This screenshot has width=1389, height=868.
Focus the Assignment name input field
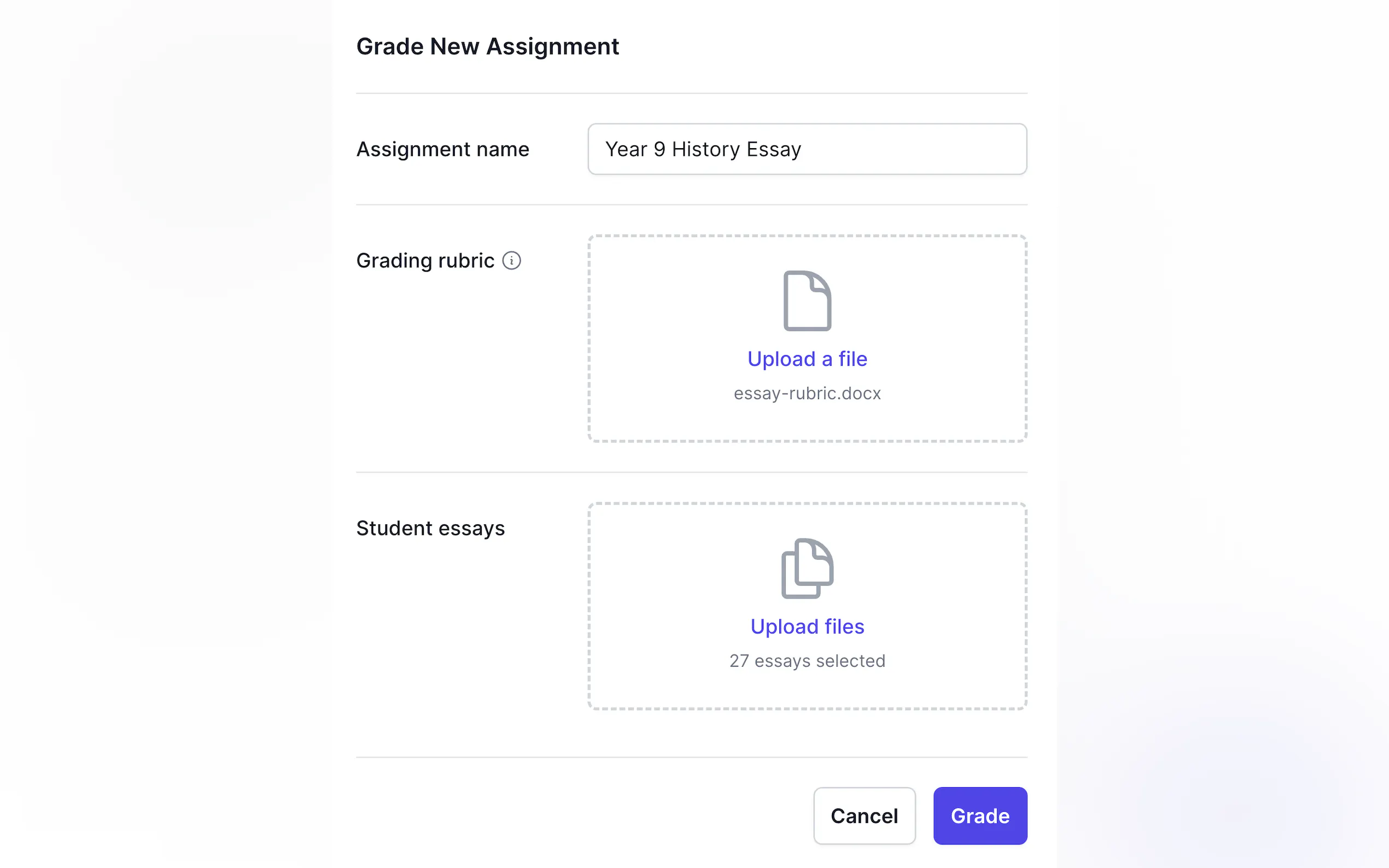point(807,149)
